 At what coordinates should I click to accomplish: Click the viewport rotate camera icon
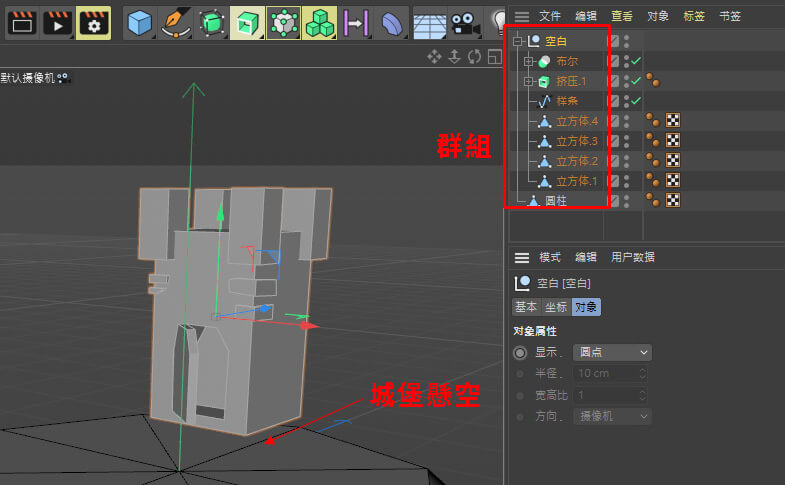point(474,57)
